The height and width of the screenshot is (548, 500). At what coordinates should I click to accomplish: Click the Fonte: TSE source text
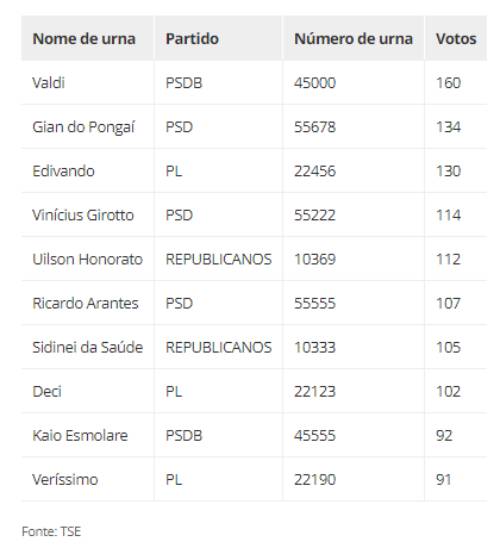51,531
